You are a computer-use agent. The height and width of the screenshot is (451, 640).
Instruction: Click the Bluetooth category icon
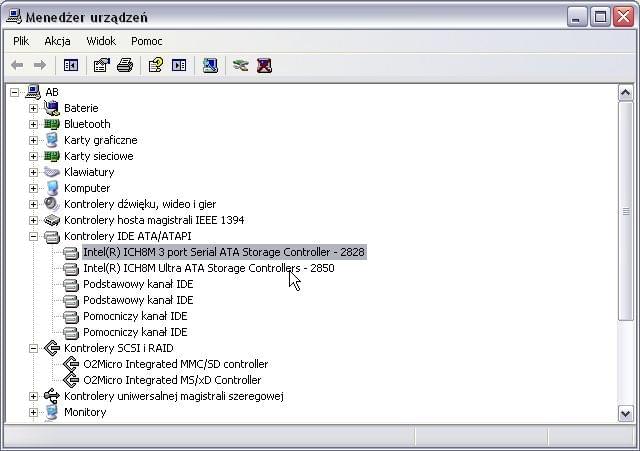click(52, 124)
